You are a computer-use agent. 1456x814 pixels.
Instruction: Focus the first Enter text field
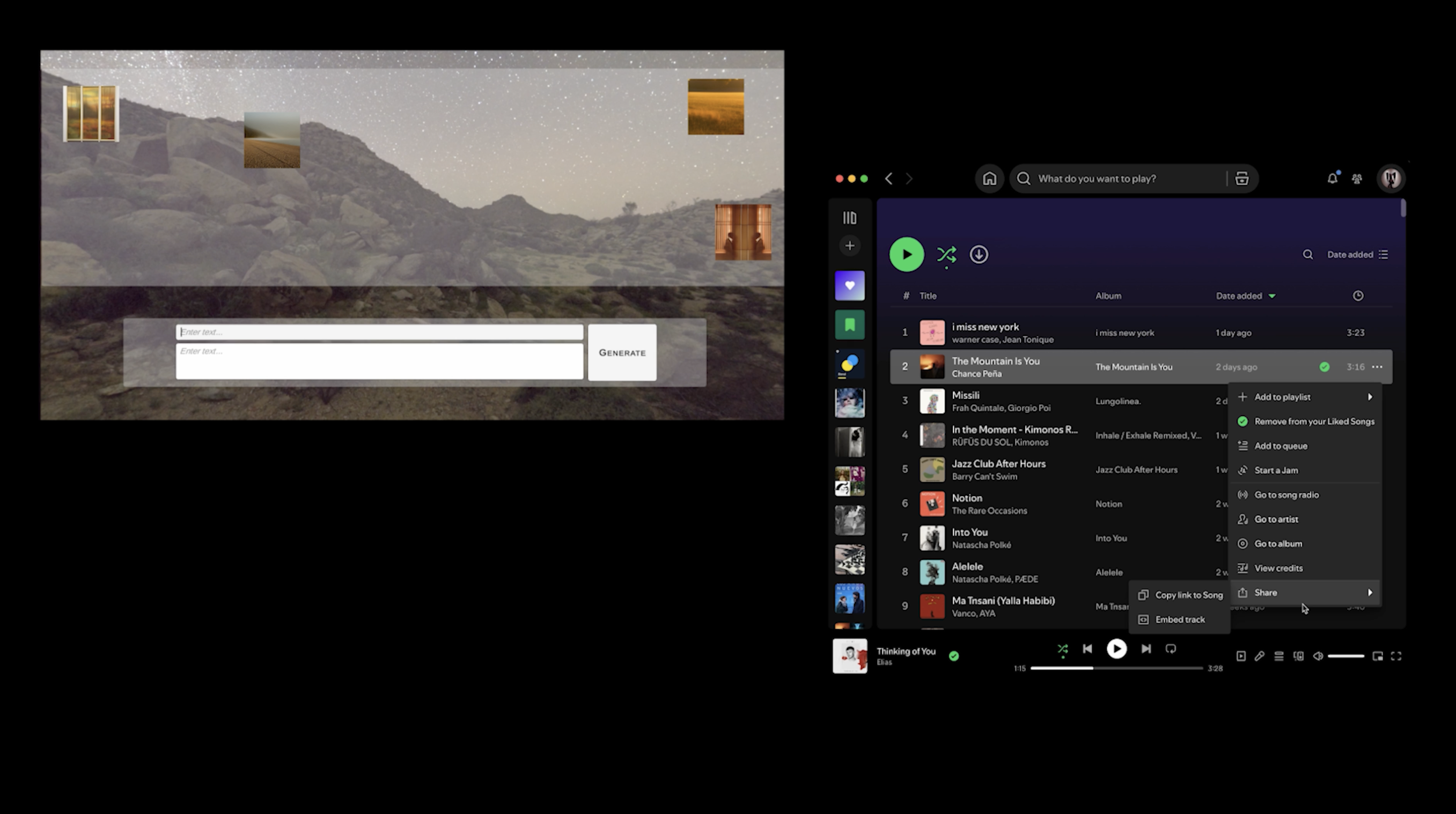[x=379, y=332]
